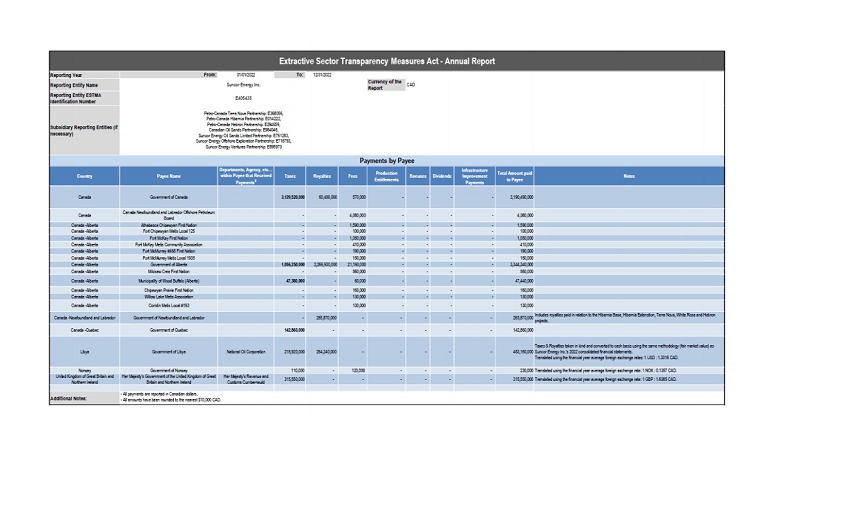Click the 'Payee Name' column header
This screenshot has width=849, height=515.
(169, 176)
